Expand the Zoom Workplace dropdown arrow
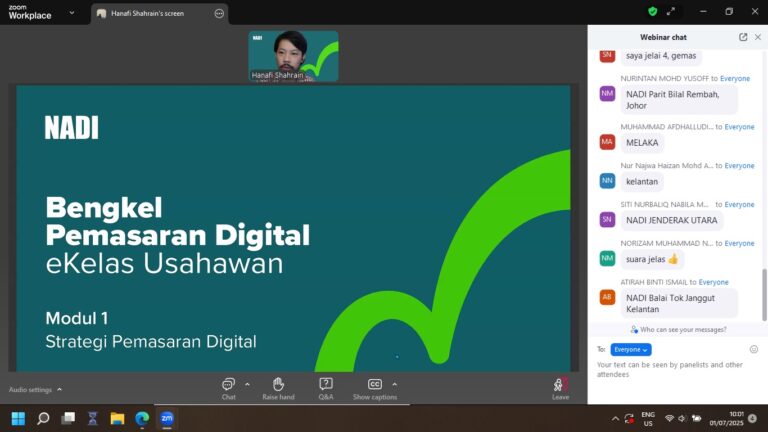This screenshot has width=768, height=432. click(x=73, y=13)
